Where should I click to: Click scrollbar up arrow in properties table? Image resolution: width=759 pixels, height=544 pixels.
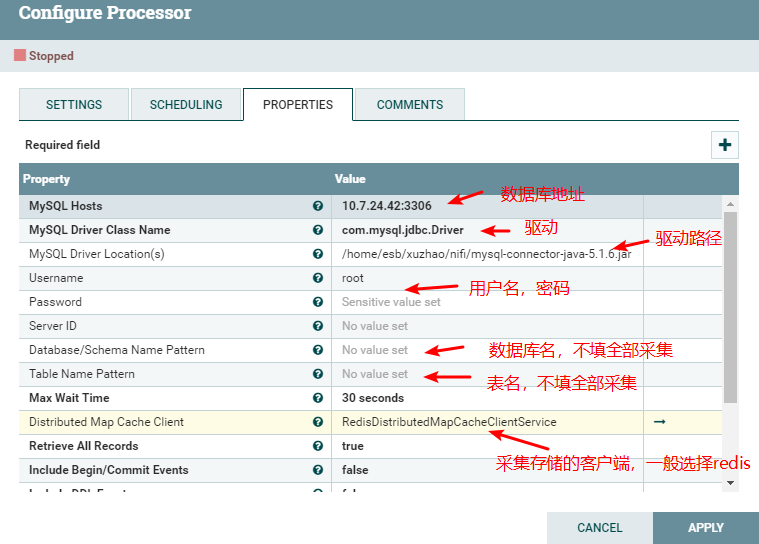pos(730,204)
